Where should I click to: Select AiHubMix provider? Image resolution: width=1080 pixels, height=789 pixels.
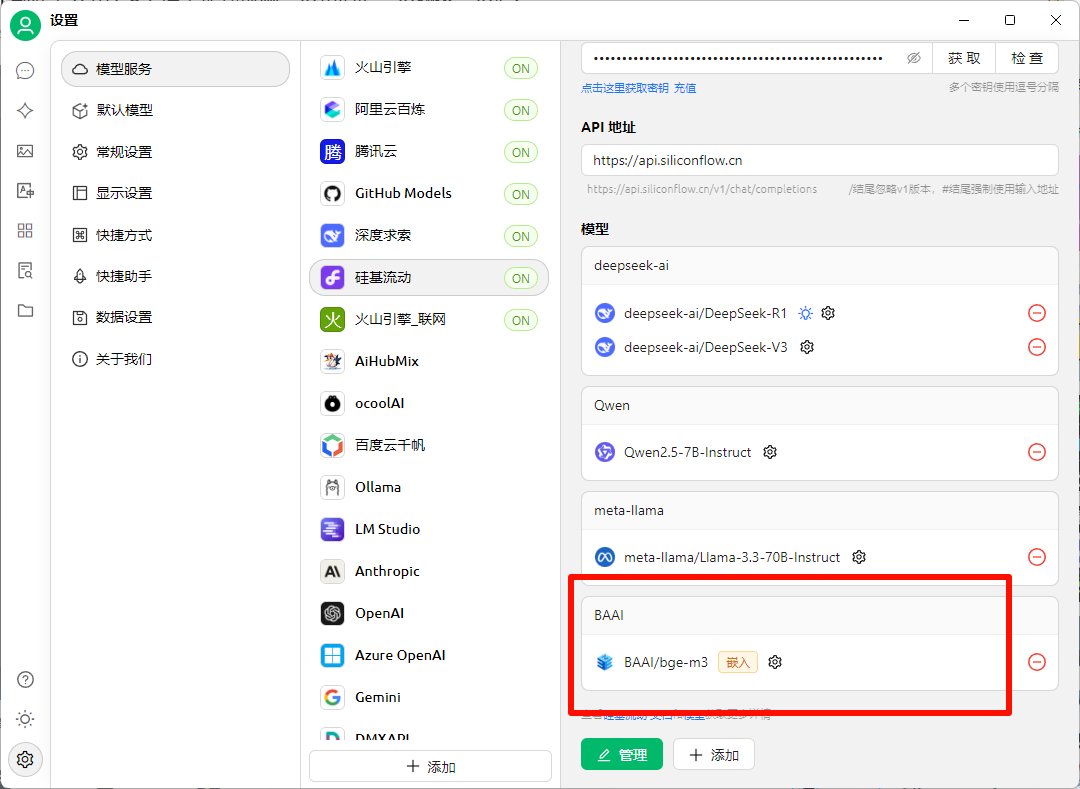(x=429, y=361)
